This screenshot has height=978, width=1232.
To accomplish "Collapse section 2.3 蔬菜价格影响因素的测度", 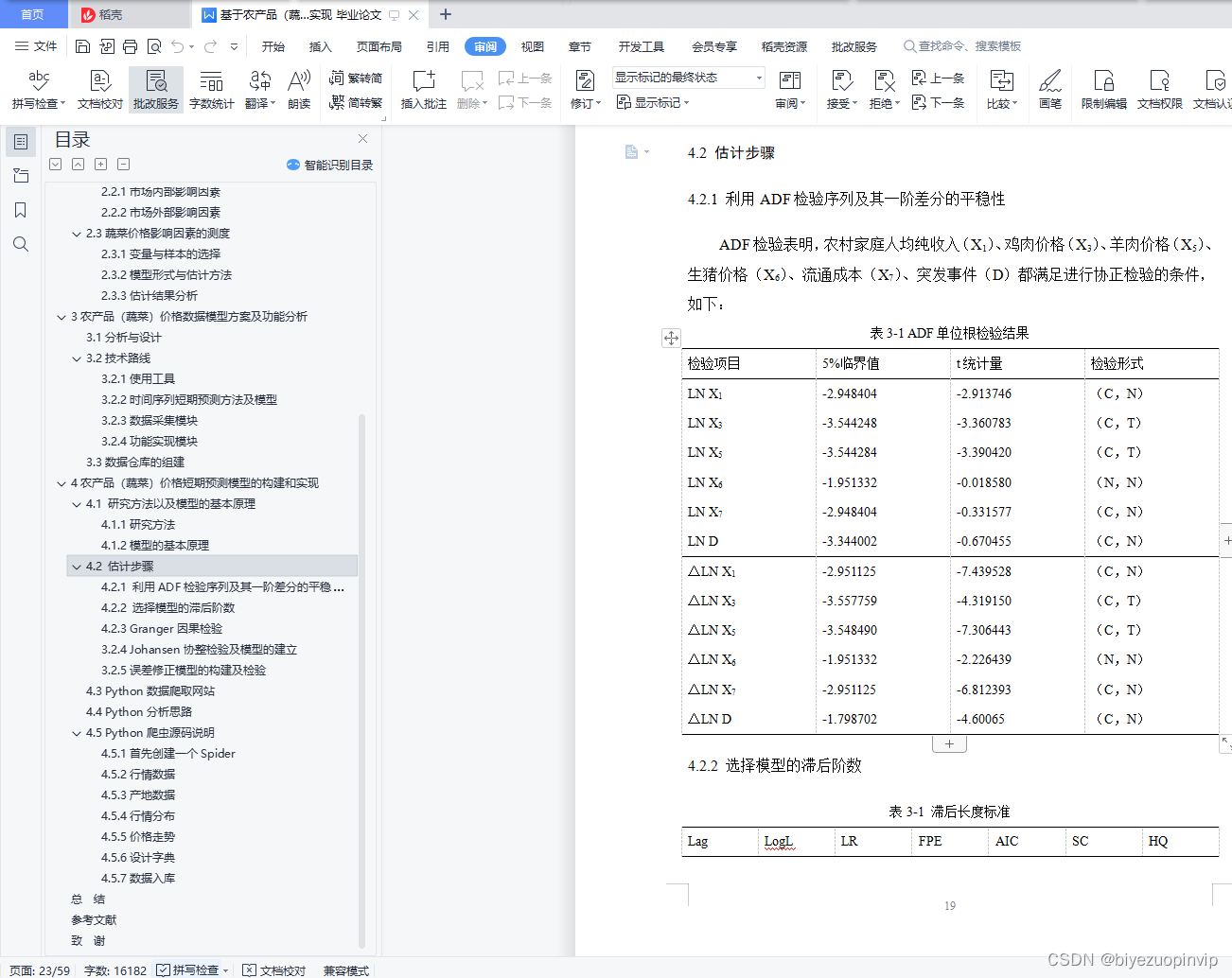I will pos(77,234).
